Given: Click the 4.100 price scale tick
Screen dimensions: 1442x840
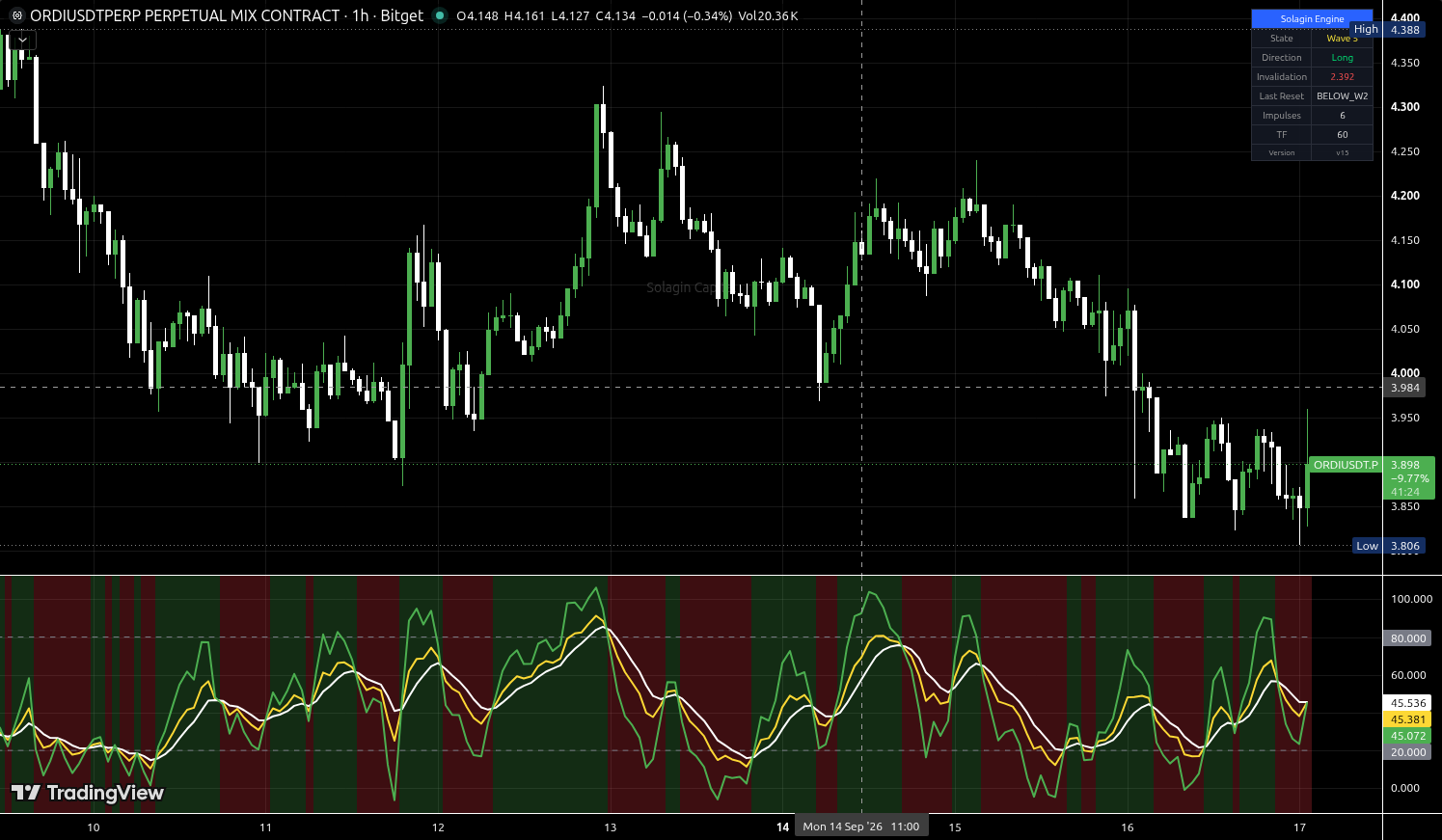Looking at the screenshot, I should [1405, 285].
